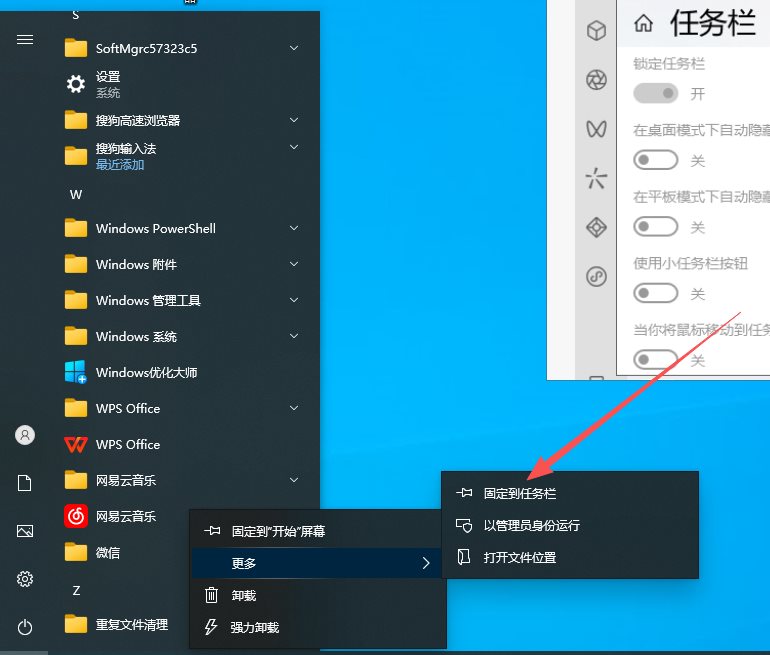Click the Power icon in Start
This screenshot has height=655, width=770.
click(25, 627)
